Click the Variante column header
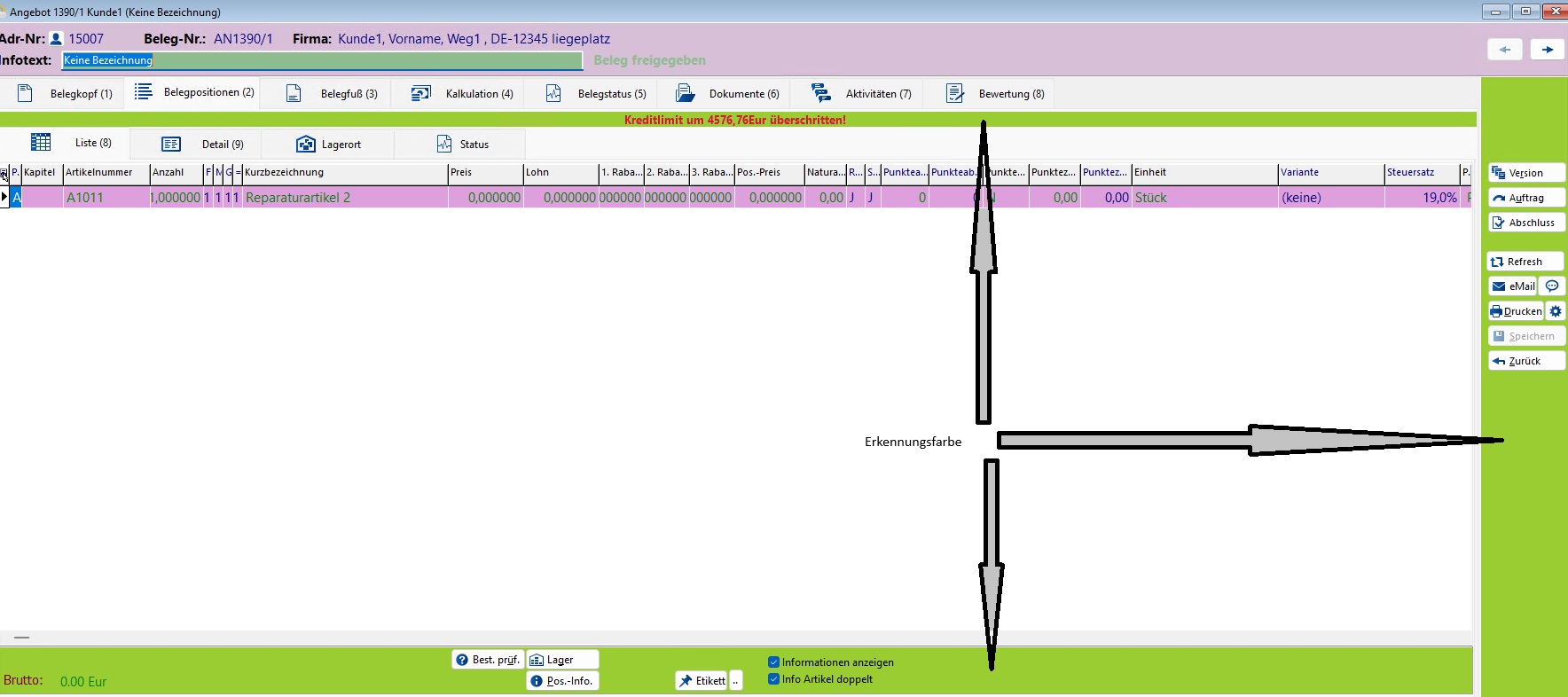Image resolution: width=1568 pixels, height=697 pixels. [1329, 173]
